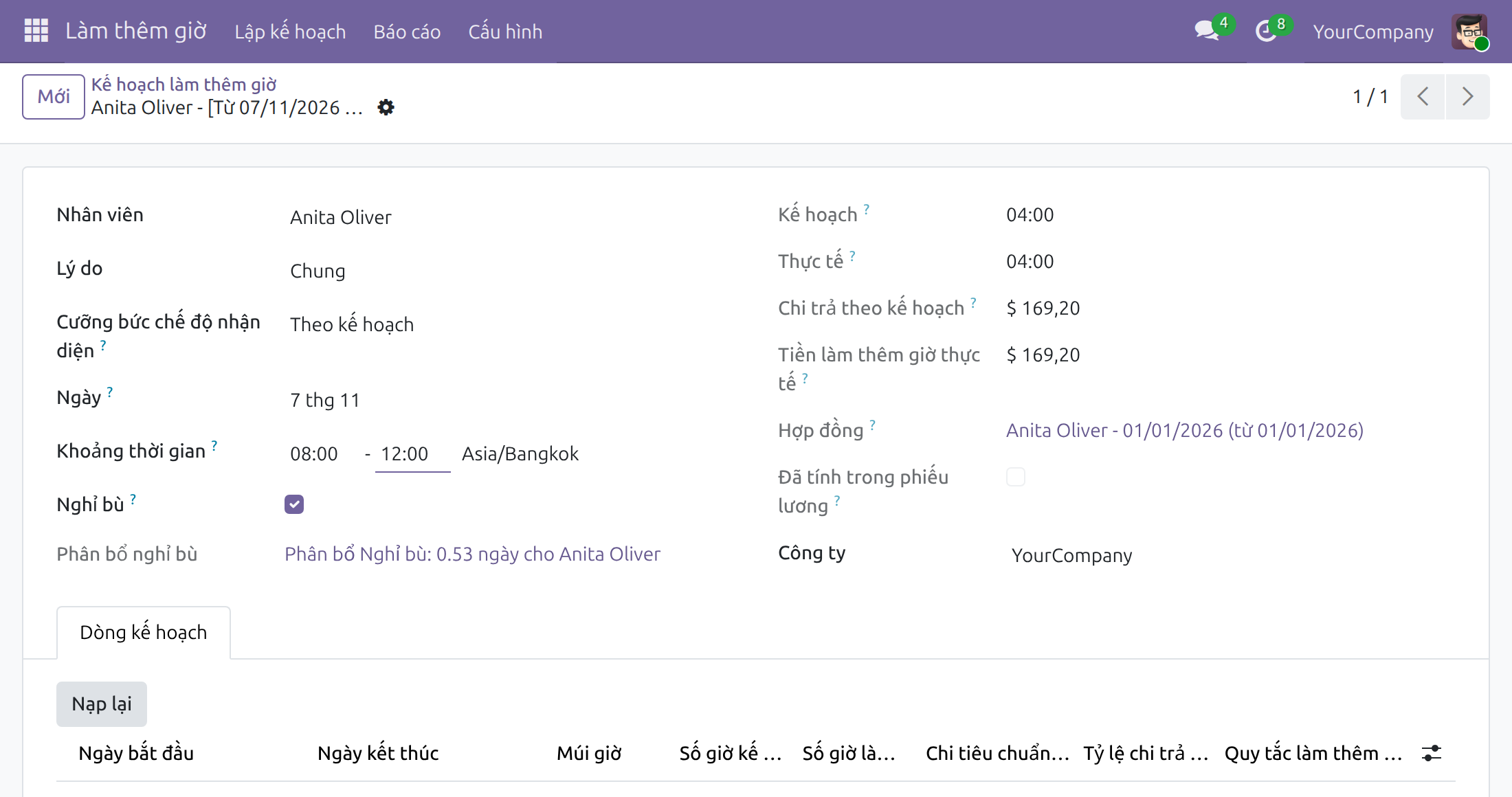Sort by Múi giờ column header
Screen dimensions: 1512x797
[x=589, y=753]
